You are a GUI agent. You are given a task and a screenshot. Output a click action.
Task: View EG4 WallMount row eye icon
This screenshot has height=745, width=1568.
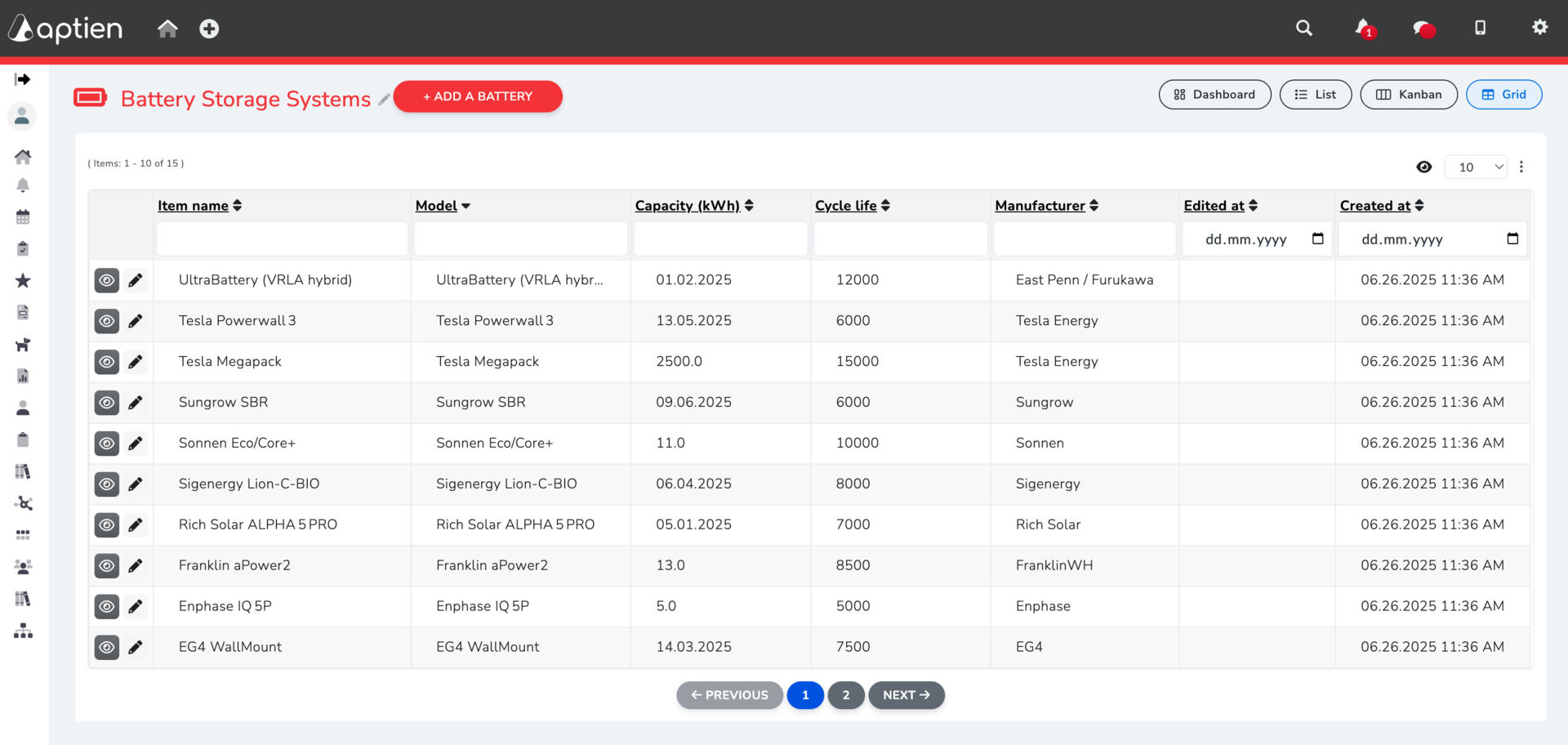[107, 648]
